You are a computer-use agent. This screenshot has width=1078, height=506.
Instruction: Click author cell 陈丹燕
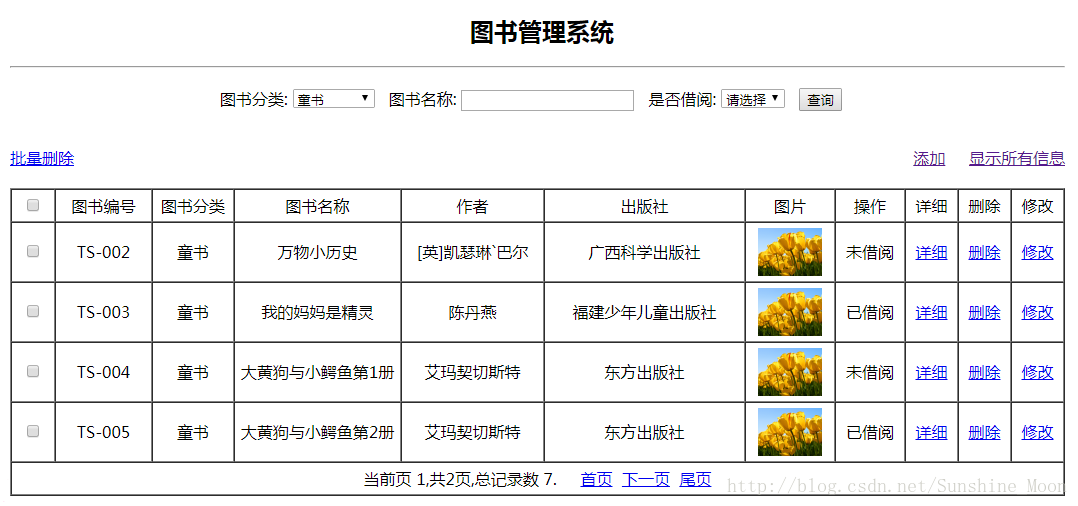pos(472,312)
